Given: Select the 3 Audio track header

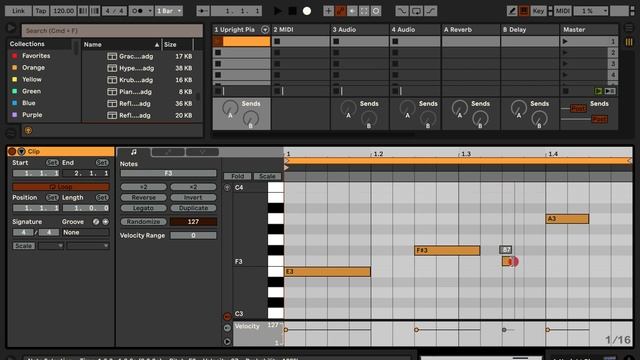Looking at the screenshot, I should click(x=360, y=29).
